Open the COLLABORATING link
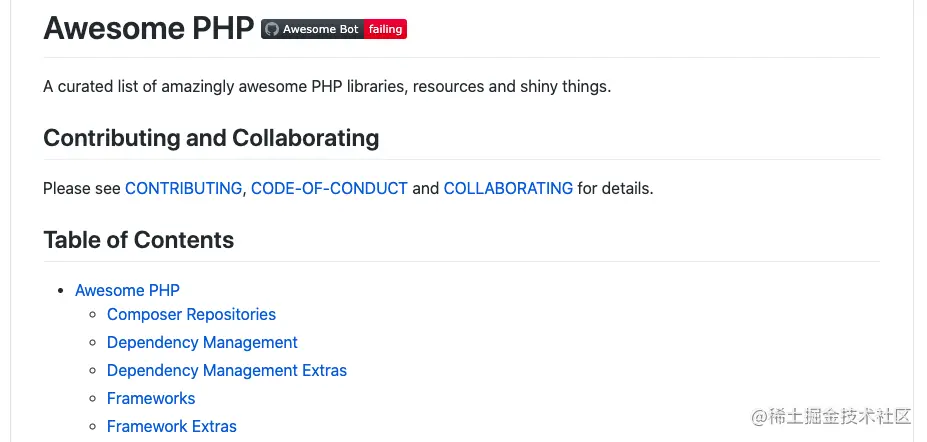Image resolution: width=927 pixels, height=442 pixels. click(508, 188)
